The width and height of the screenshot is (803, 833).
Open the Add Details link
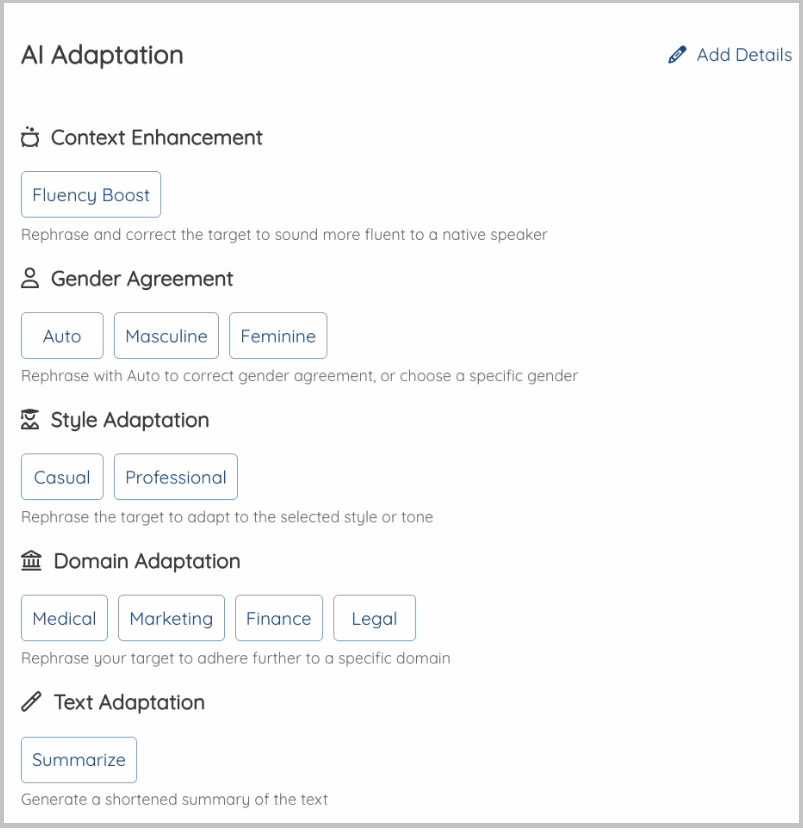[744, 55]
